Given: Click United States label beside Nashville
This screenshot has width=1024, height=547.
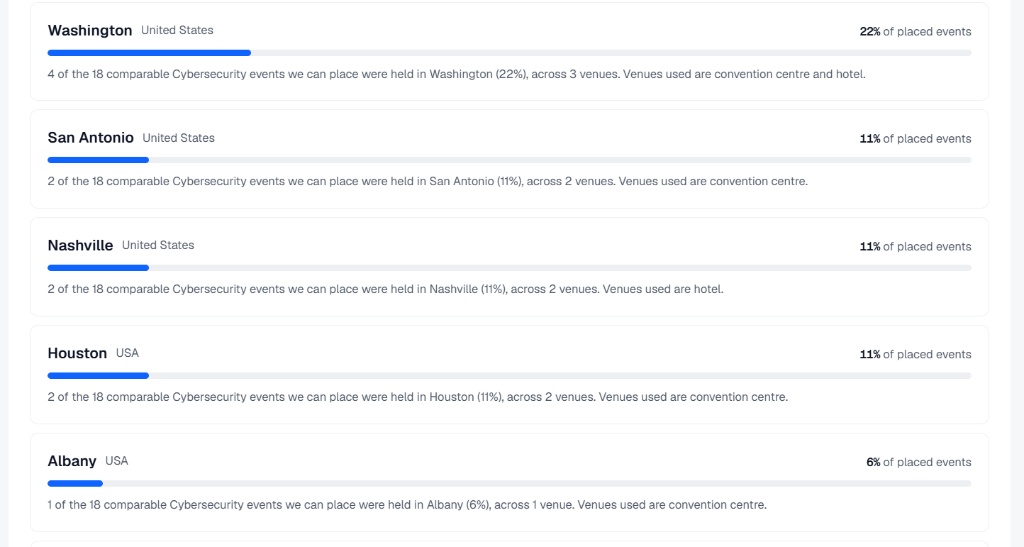Looking at the screenshot, I should [x=158, y=245].
